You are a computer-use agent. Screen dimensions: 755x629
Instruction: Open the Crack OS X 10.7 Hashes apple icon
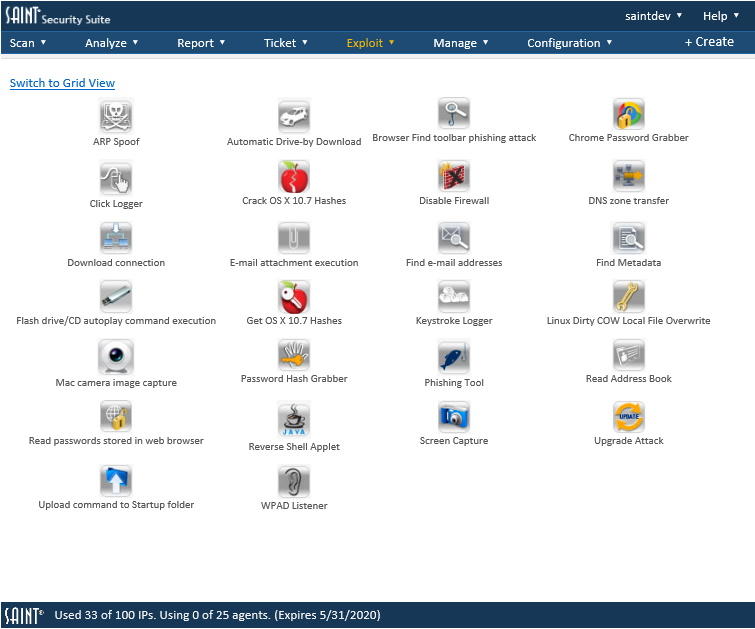pyautogui.click(x=294, y=176)
